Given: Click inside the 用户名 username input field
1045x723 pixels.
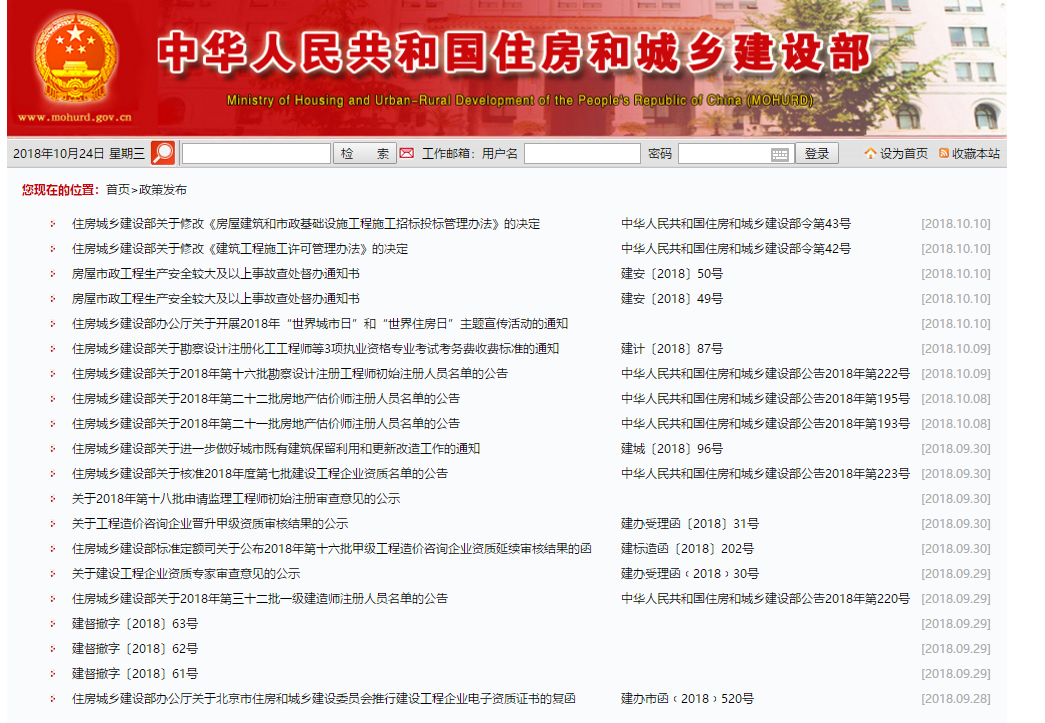Looking at the screenshot, I should 580,152.
